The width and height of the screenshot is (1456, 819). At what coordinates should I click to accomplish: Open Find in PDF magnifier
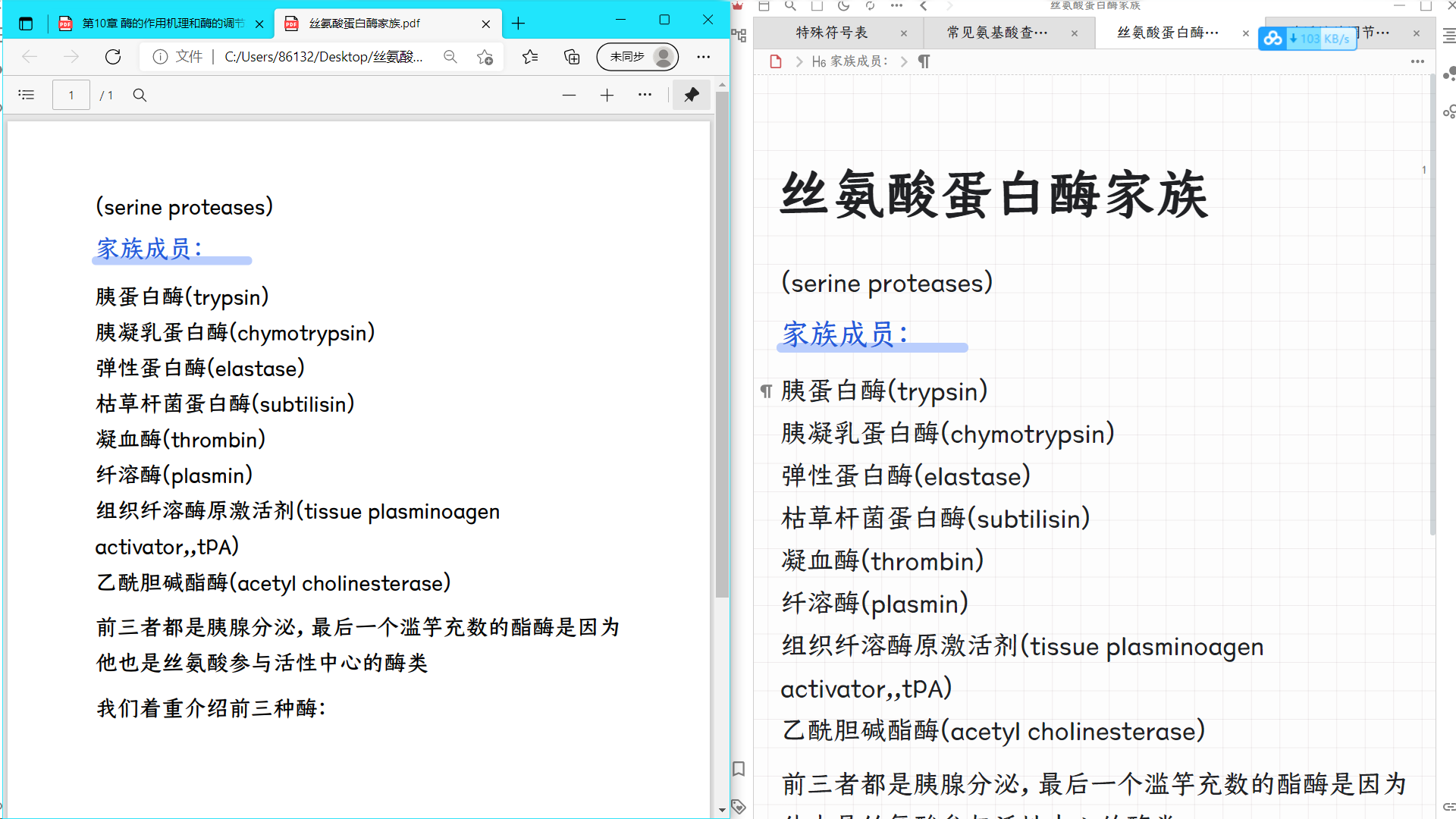[x=140, y=95]
